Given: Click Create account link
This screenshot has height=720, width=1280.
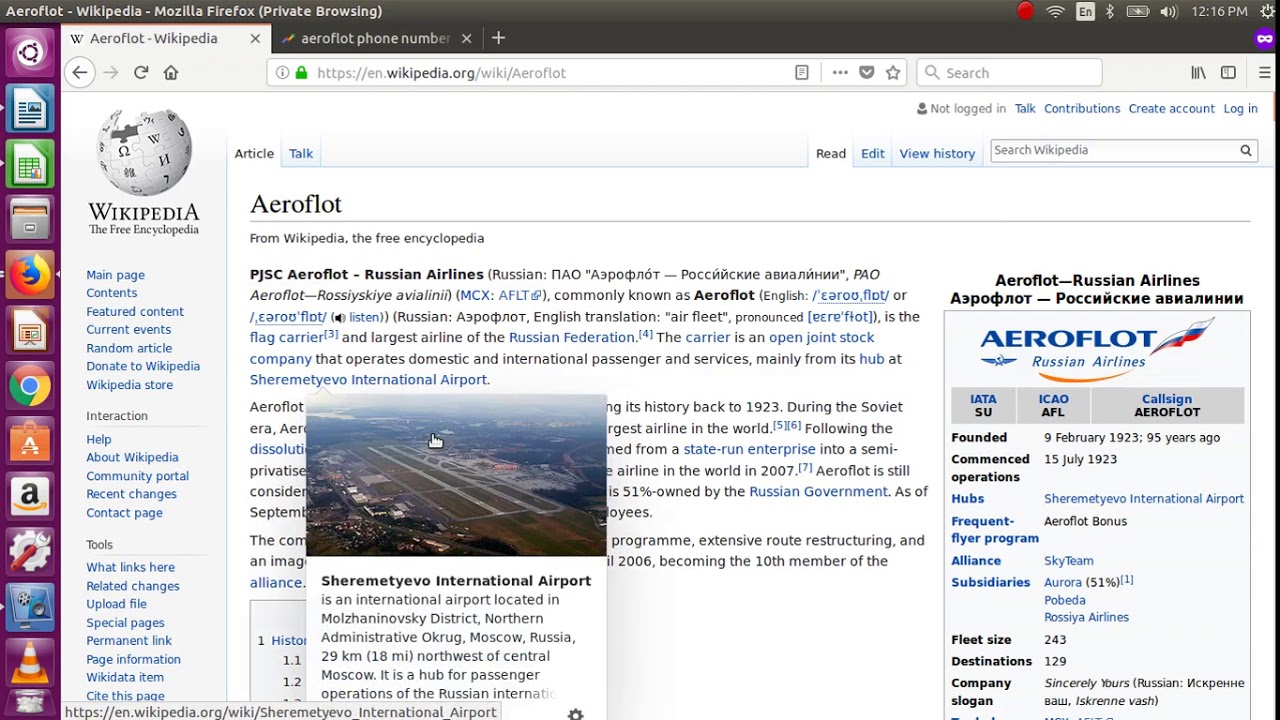Looking at the screenshot, I should point(1171,108).
